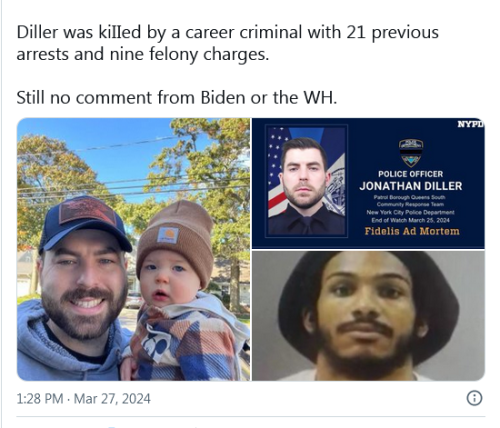Click 'End of Watch March 25, 2024' line
The image size is (500, 428).
[x=411, y=220]
